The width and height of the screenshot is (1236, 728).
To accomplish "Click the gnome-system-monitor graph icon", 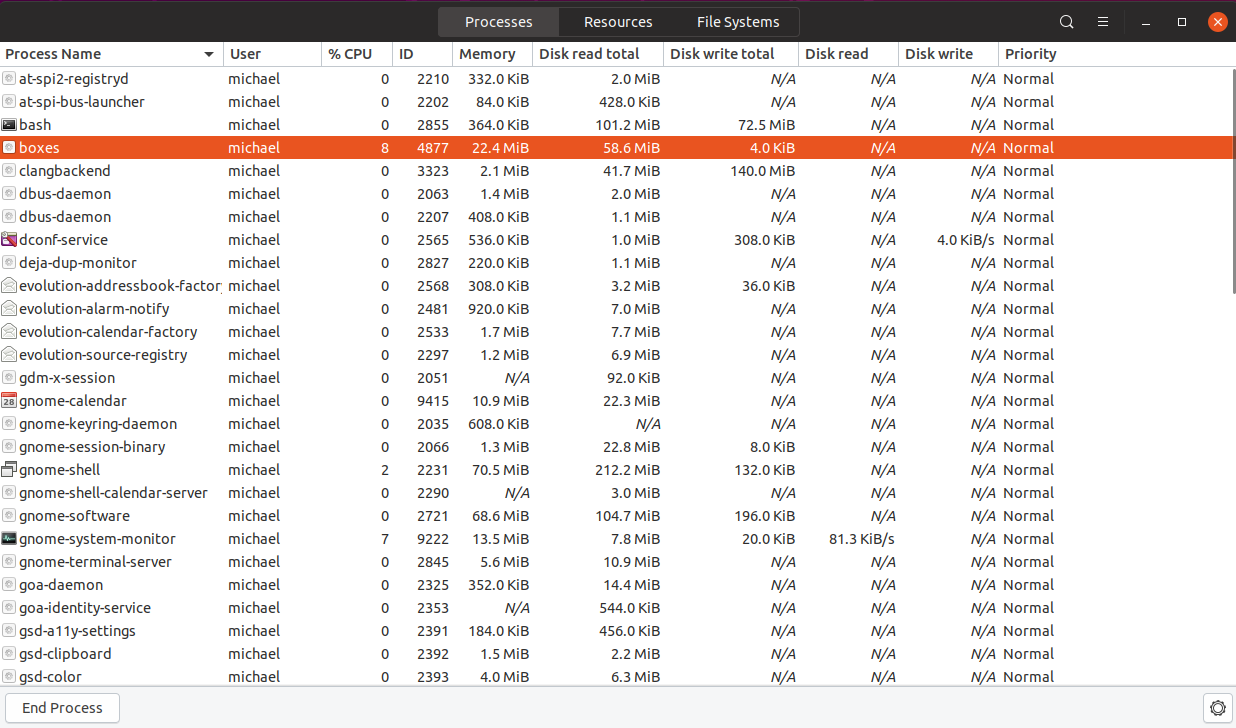I will tap(9, 539).
